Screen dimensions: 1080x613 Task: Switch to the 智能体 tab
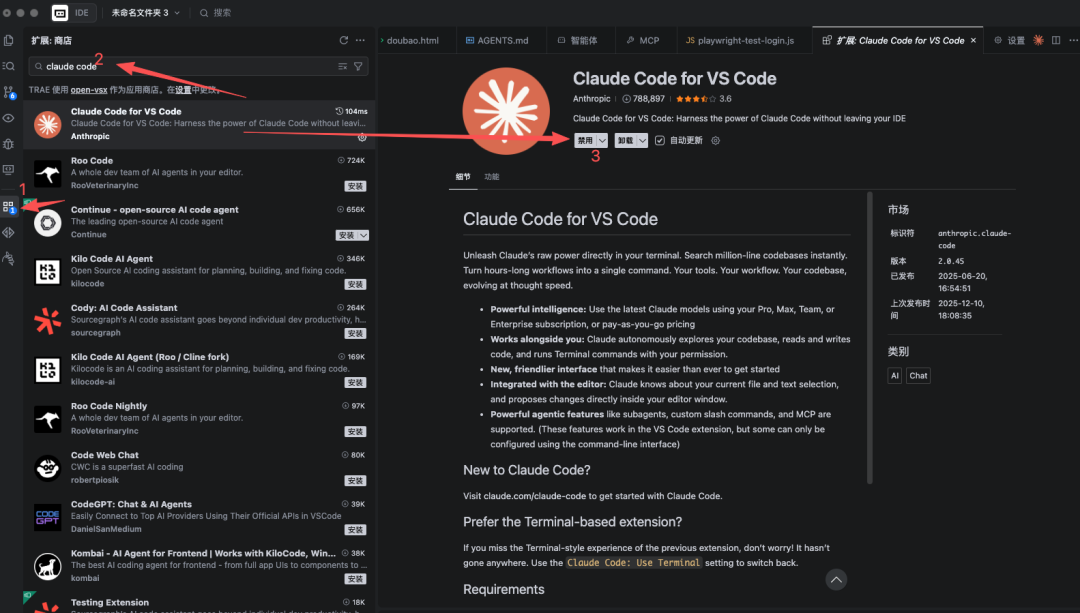[x=577, y=41]
